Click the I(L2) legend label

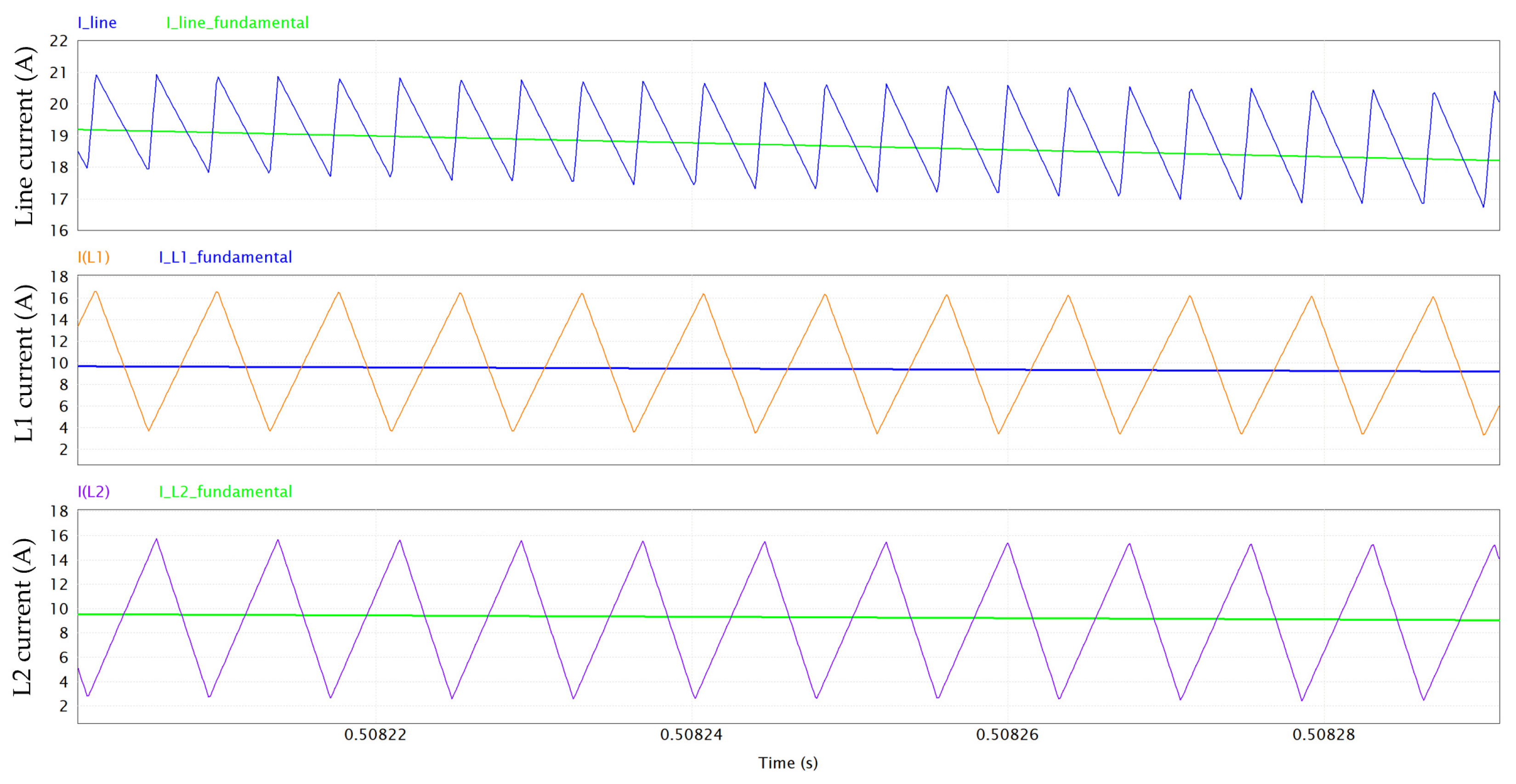click(94, 492)
